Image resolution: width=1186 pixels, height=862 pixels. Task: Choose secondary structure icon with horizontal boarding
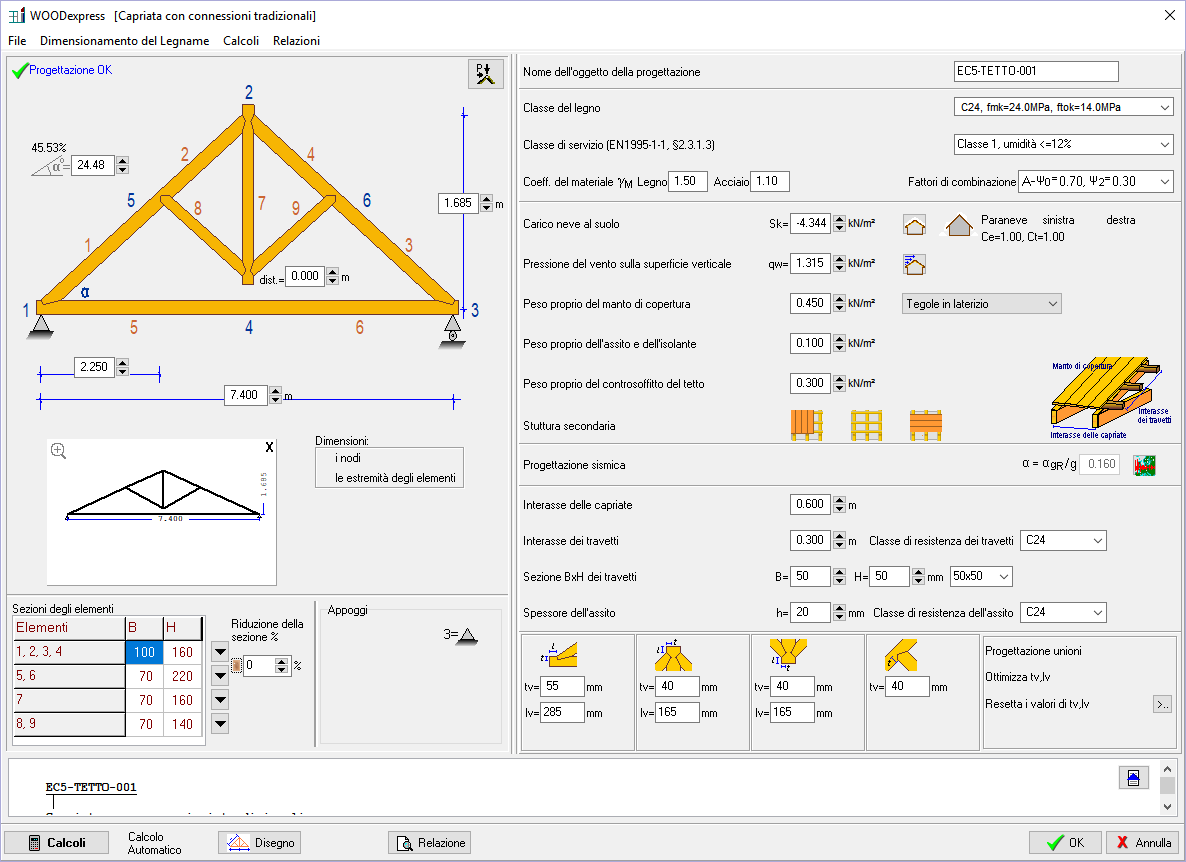[926, 425]
